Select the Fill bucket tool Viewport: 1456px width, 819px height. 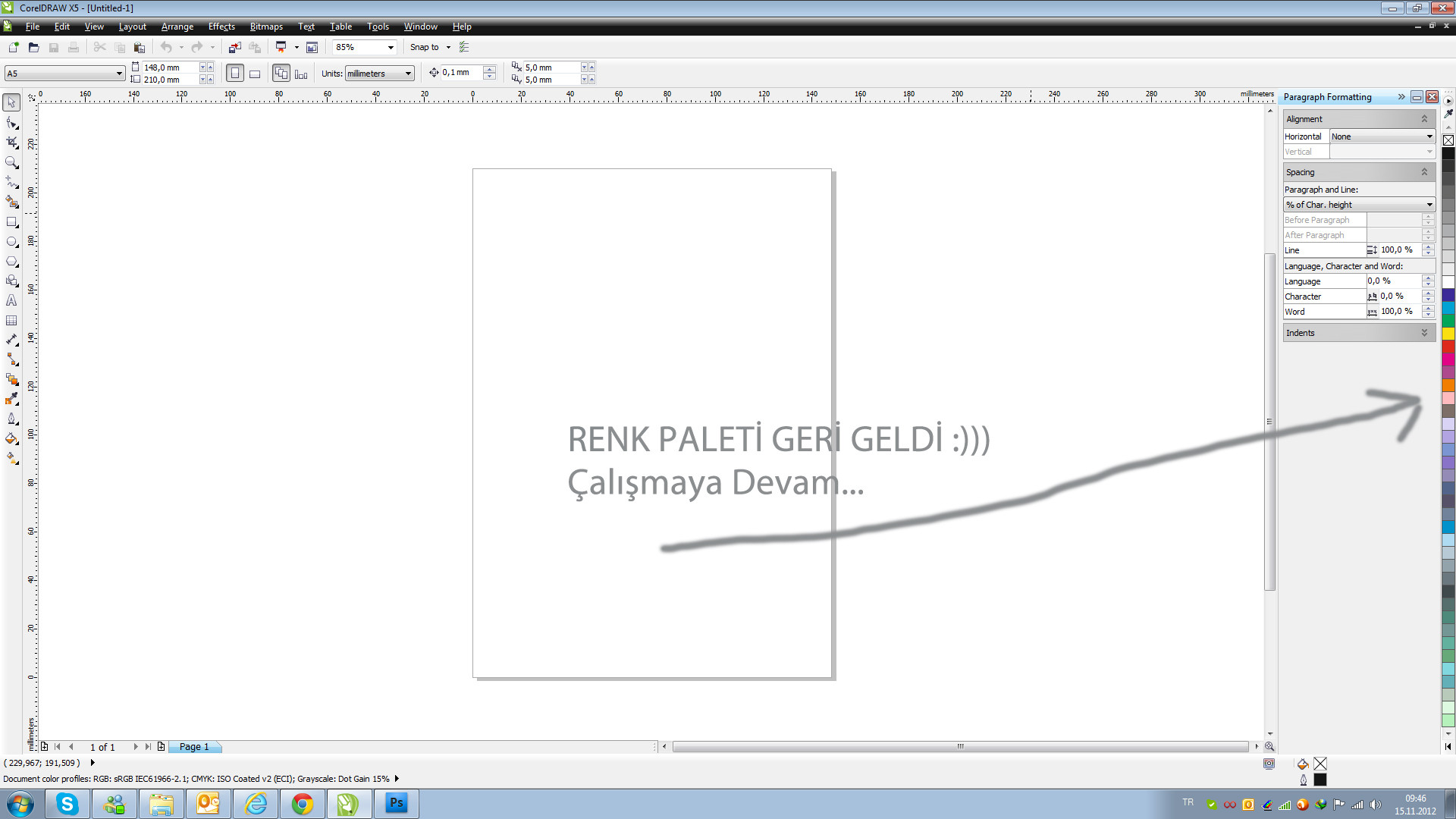click(x=11, y=439)
